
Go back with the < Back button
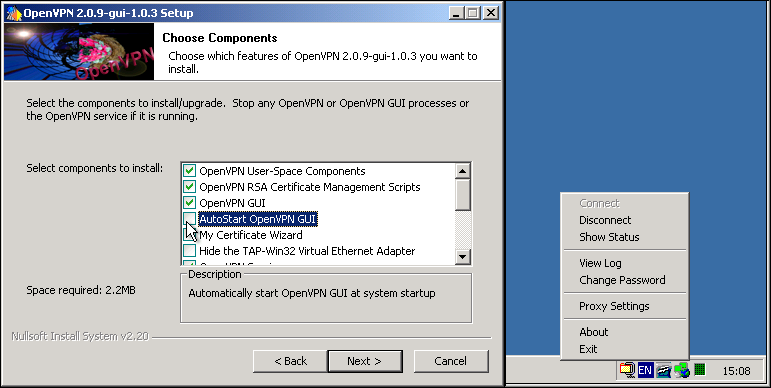[x=290, y=361]
